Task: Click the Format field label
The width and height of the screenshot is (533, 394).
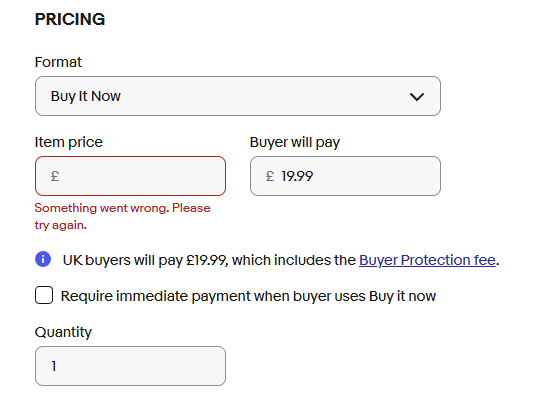Action: click(x=58, y=62)
